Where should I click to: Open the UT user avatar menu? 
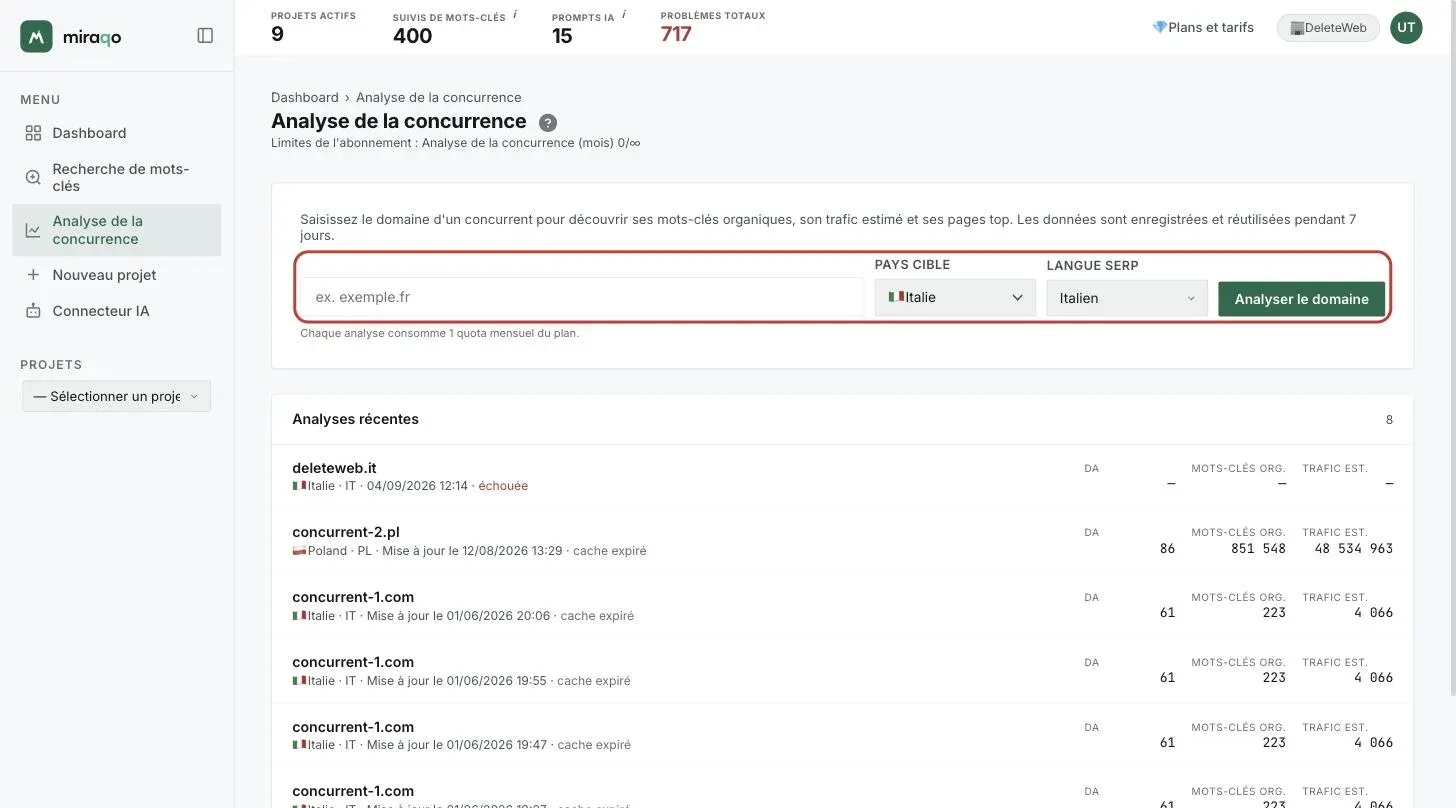(x=1406, y=28)
